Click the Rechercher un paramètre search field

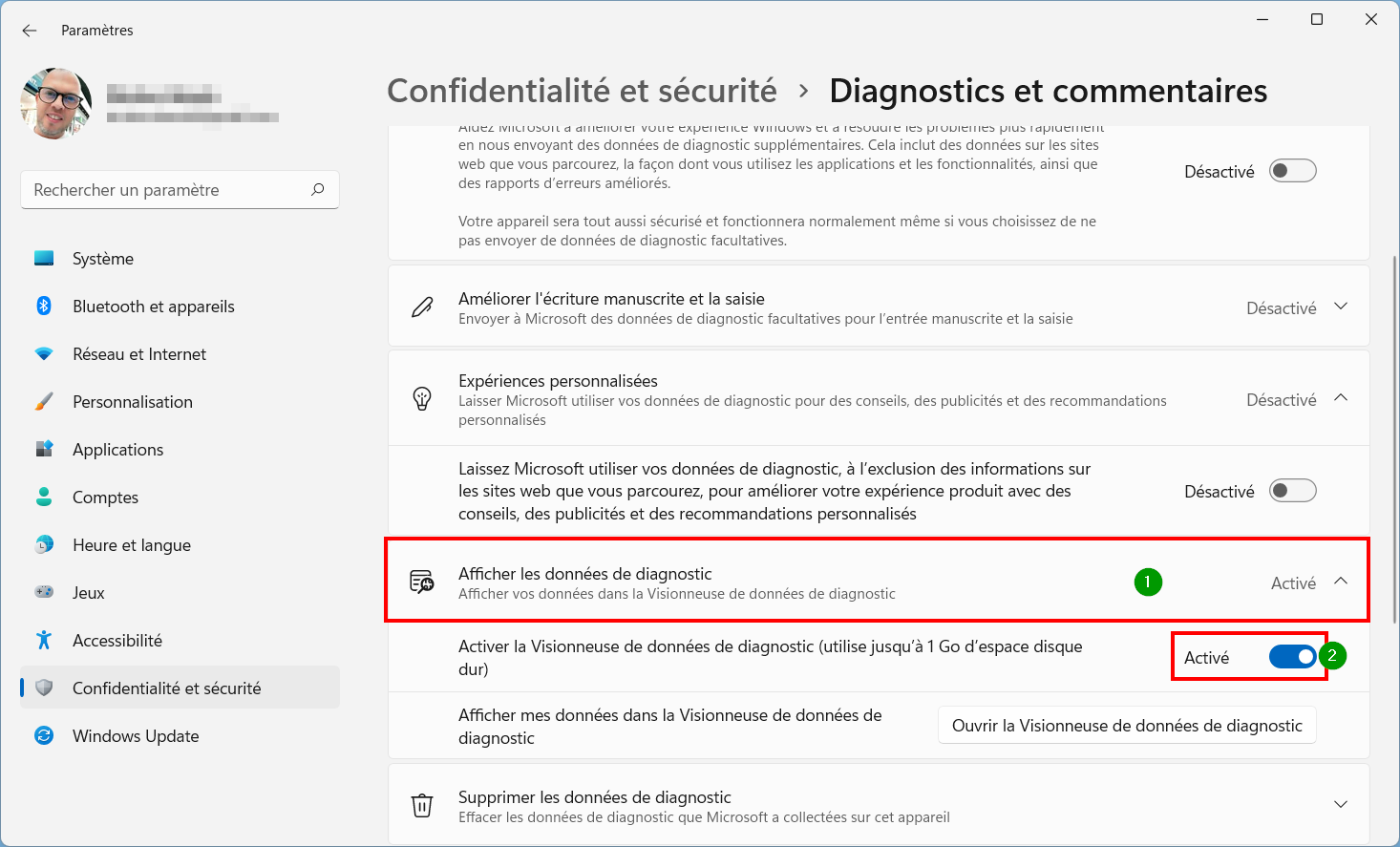[180, 190]
